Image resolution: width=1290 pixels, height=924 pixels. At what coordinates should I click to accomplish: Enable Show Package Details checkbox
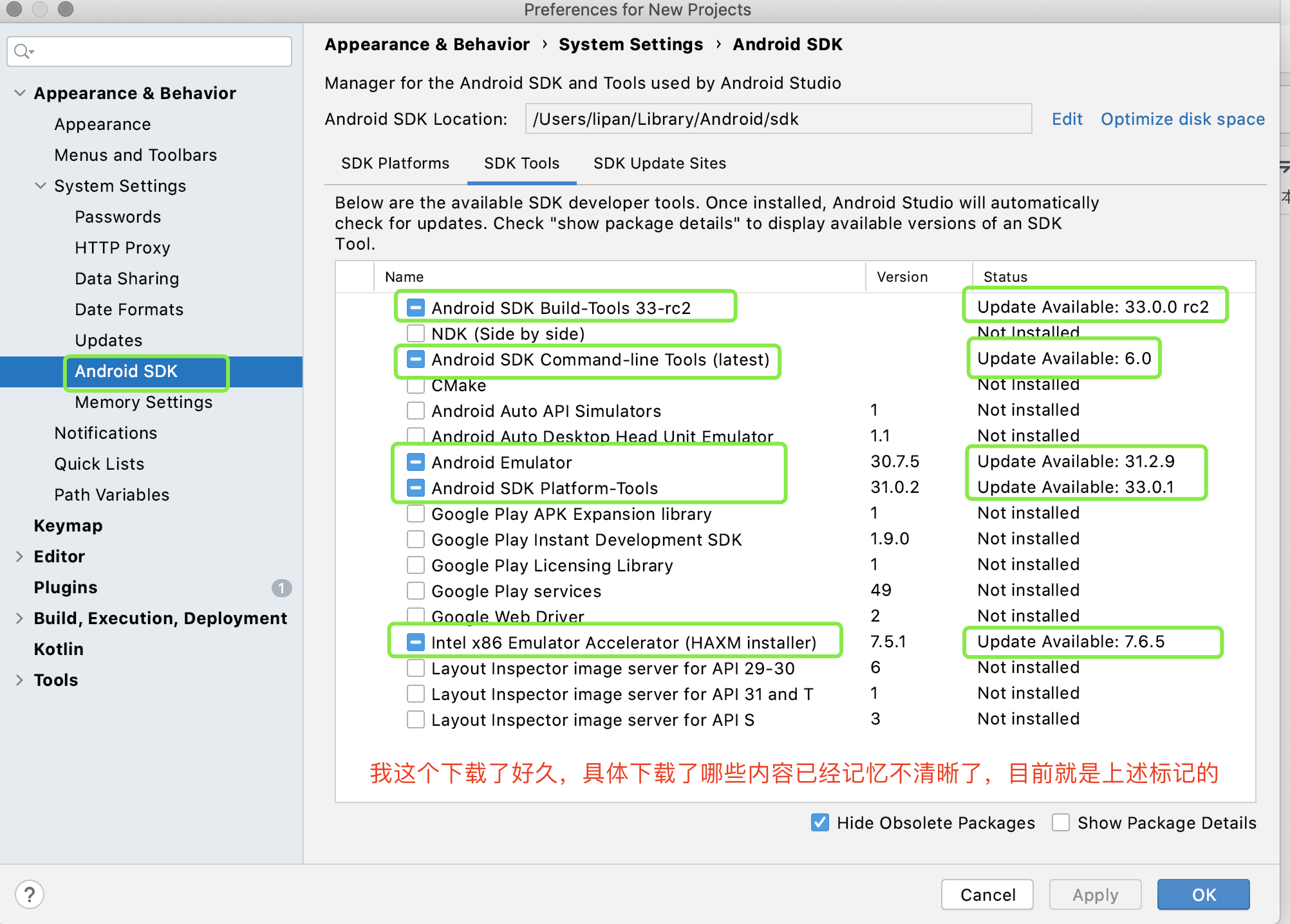(x=1061, y=822)
